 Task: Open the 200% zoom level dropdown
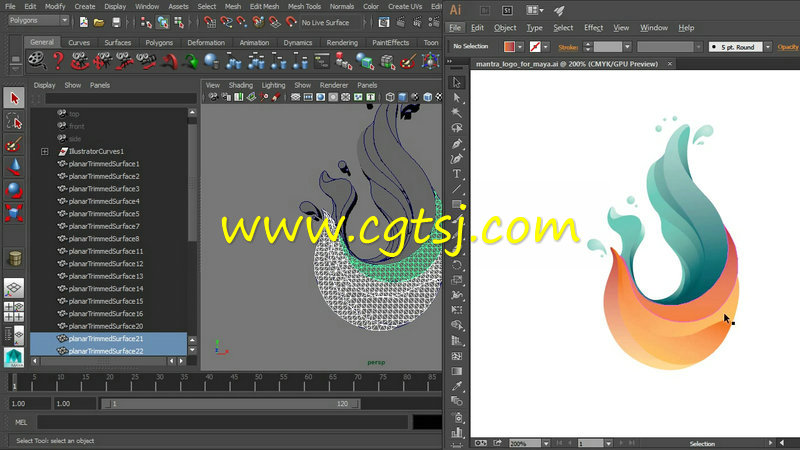point(546,443)
